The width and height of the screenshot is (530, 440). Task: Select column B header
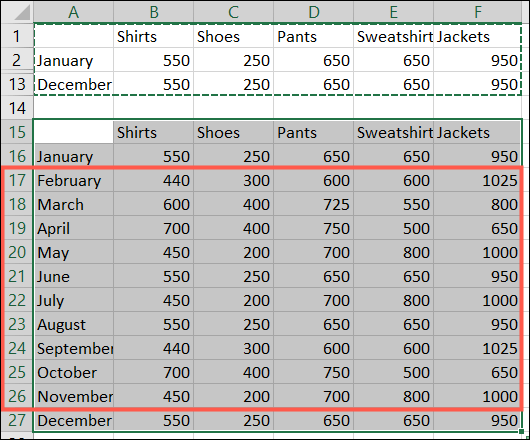153,12
